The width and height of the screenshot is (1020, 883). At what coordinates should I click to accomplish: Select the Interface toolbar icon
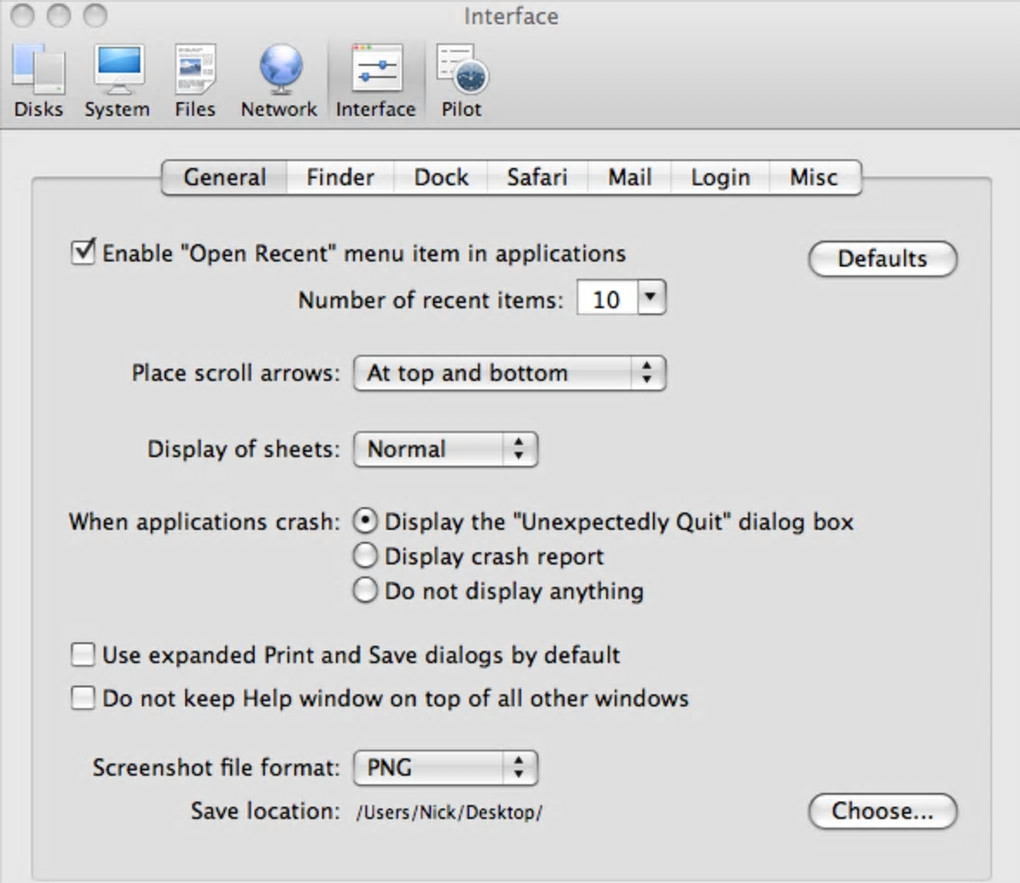coord(376,81)
